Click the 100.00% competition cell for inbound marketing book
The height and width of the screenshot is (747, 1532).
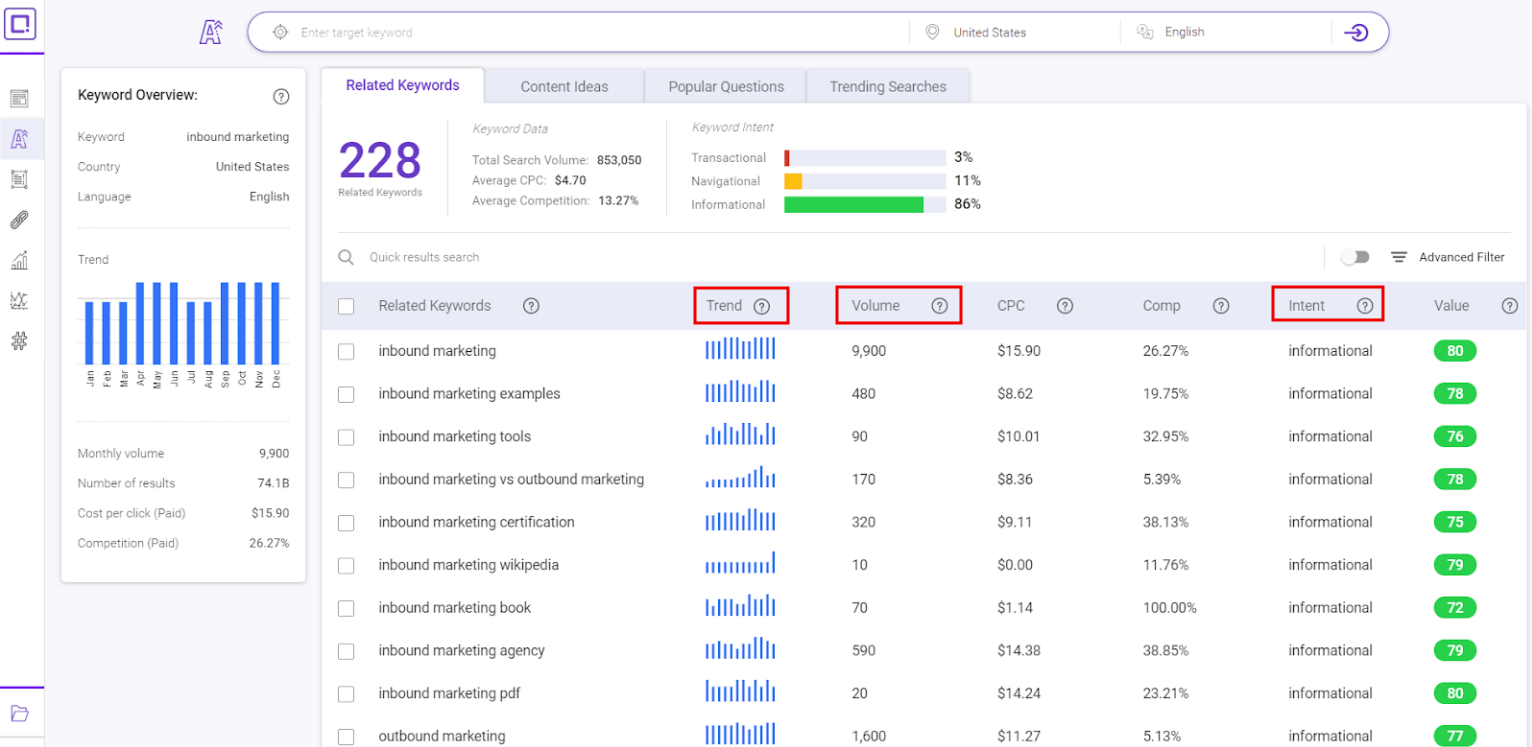[1170, 608]
